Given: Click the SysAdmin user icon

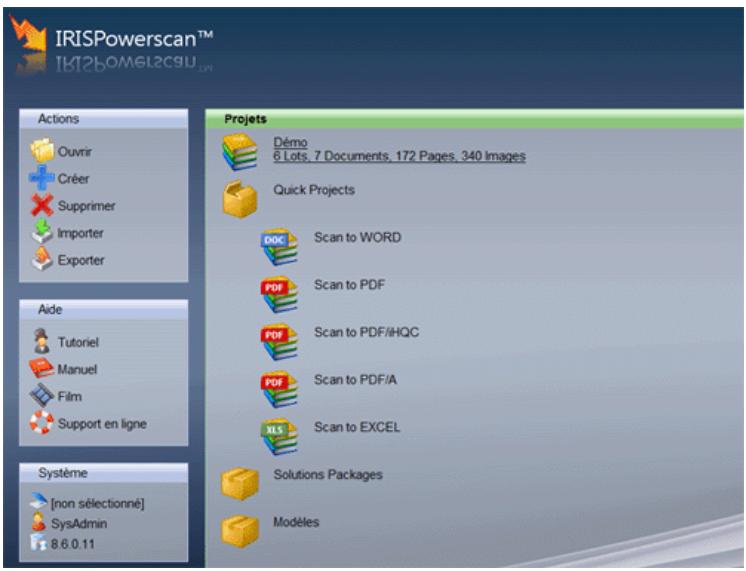Looking at the screenshot, I should point(38,522).
